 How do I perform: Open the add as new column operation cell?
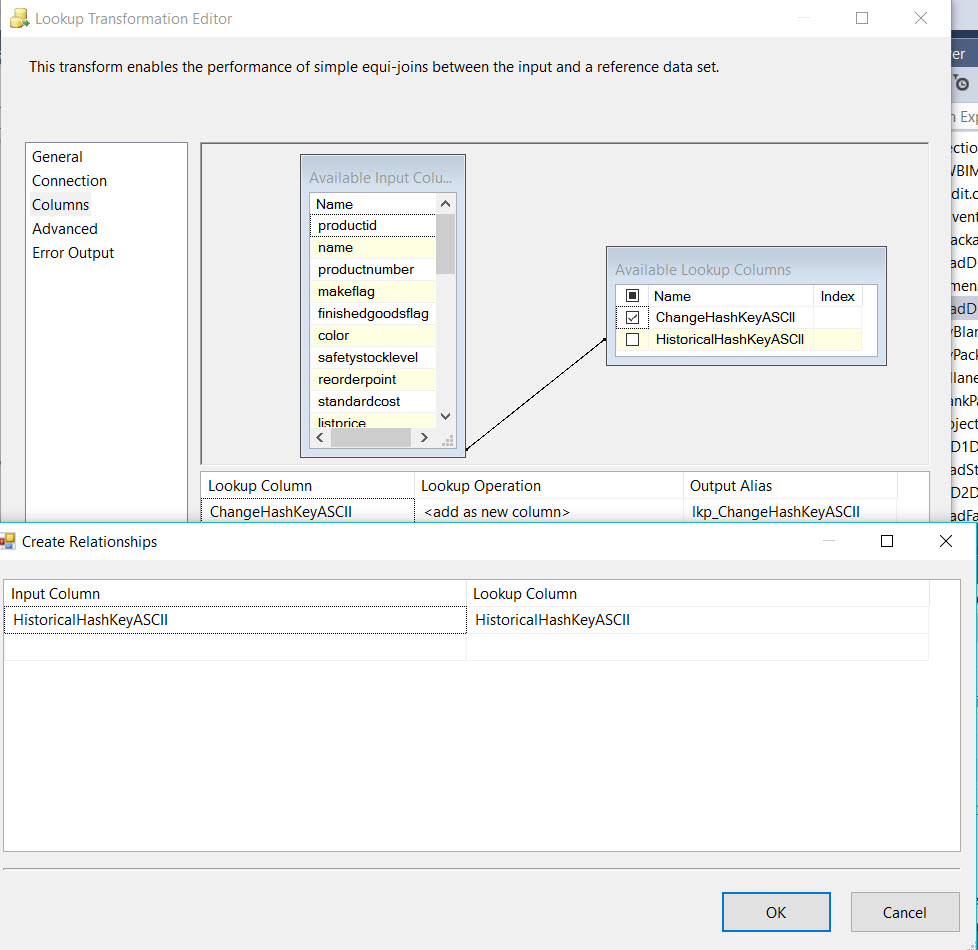(x=549, y=511)
